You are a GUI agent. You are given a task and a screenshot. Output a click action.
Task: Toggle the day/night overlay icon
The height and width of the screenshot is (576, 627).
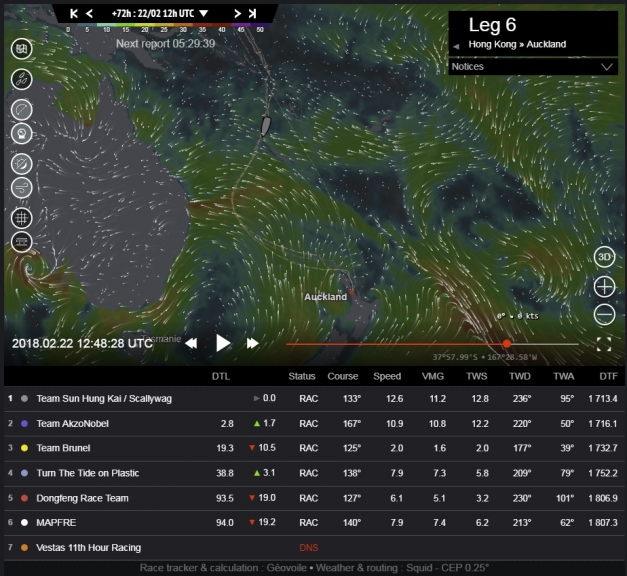pyautogui.click(x=22, y=164)
